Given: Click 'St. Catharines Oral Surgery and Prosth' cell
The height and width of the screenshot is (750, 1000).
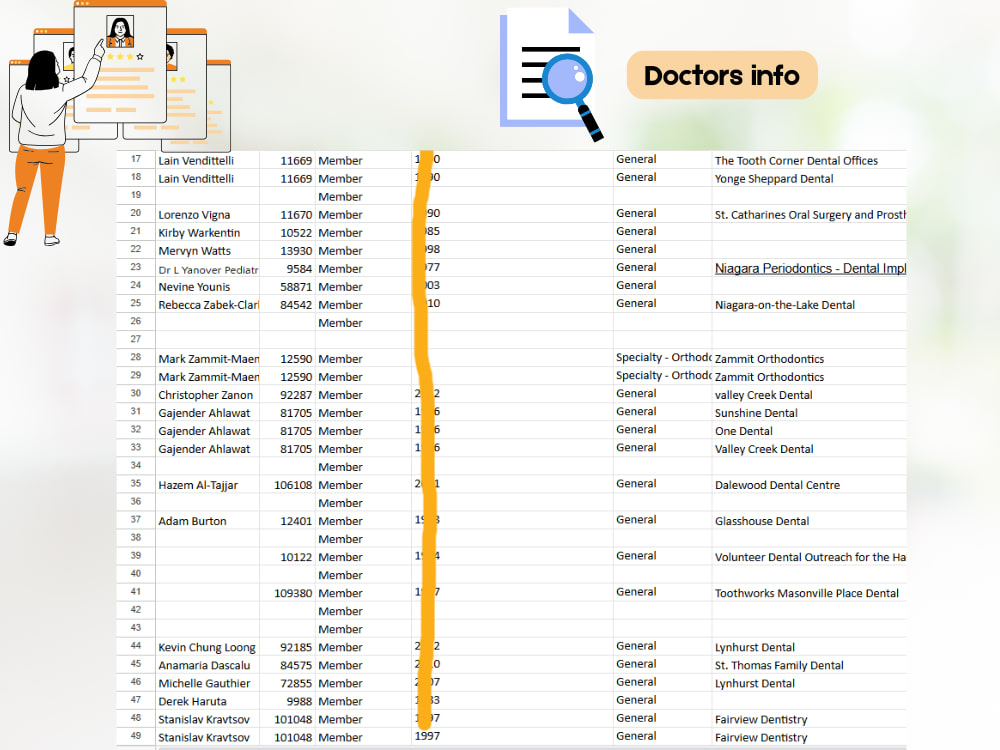Looking at the screenshot, I should 810,215.
